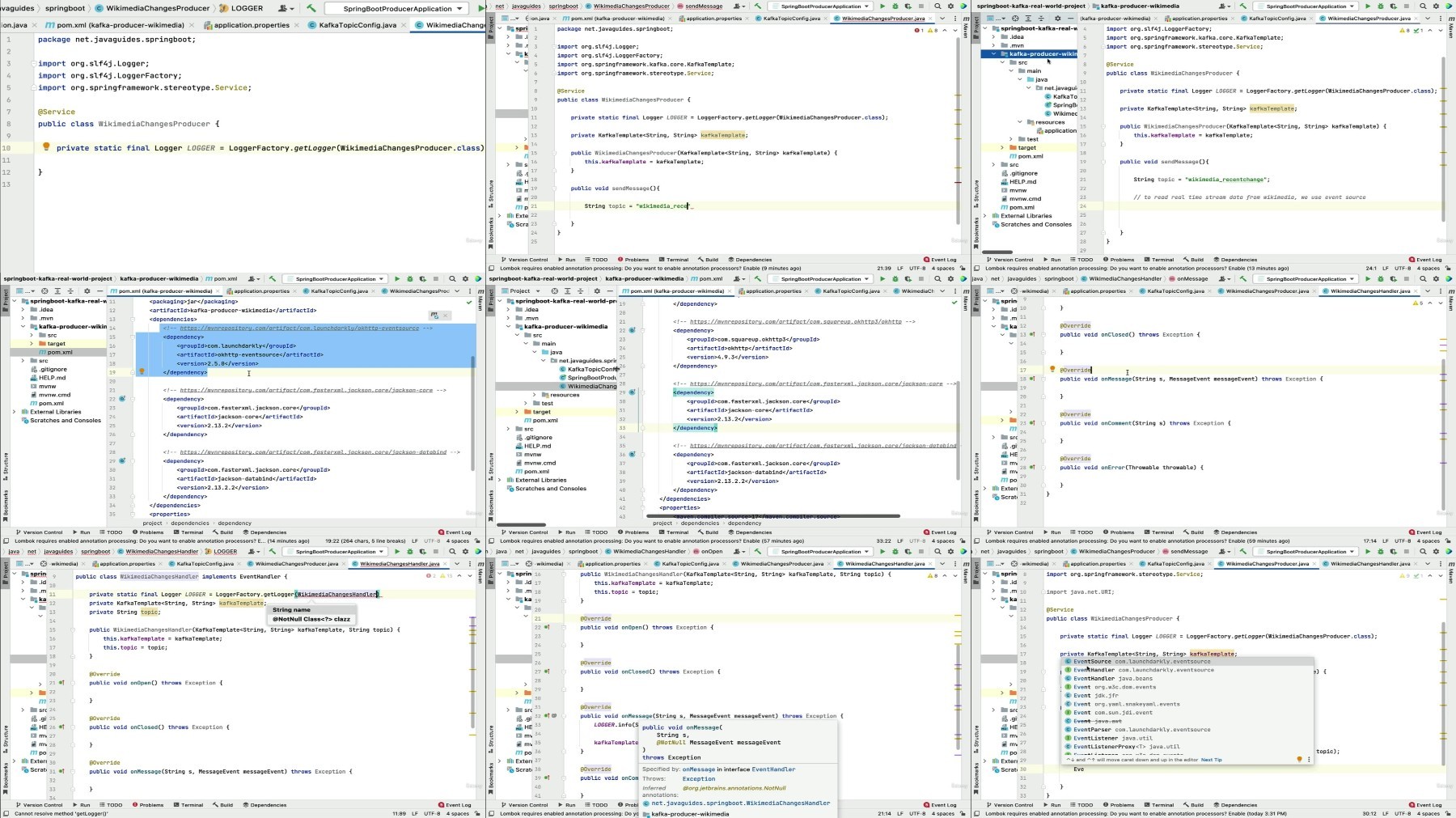Expand External Libraries in selected-dependency pom project tree

point(14,412)
